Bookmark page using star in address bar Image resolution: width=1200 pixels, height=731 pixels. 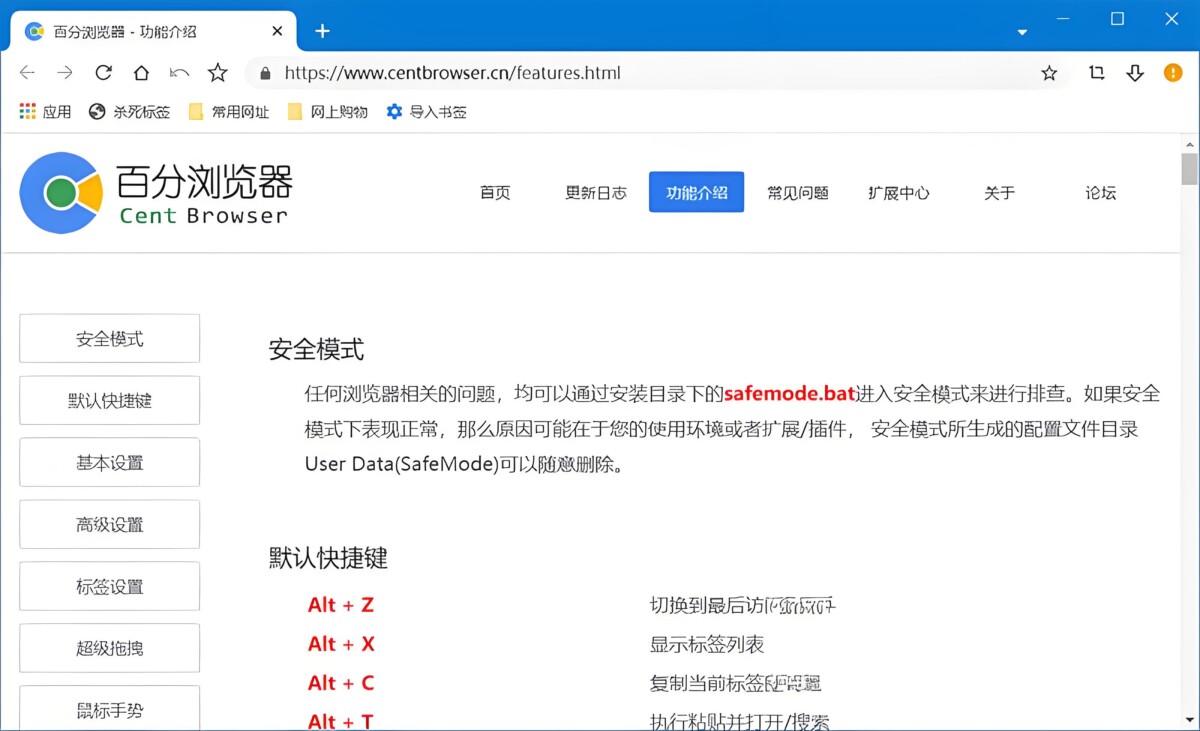tap(1049, 73)
